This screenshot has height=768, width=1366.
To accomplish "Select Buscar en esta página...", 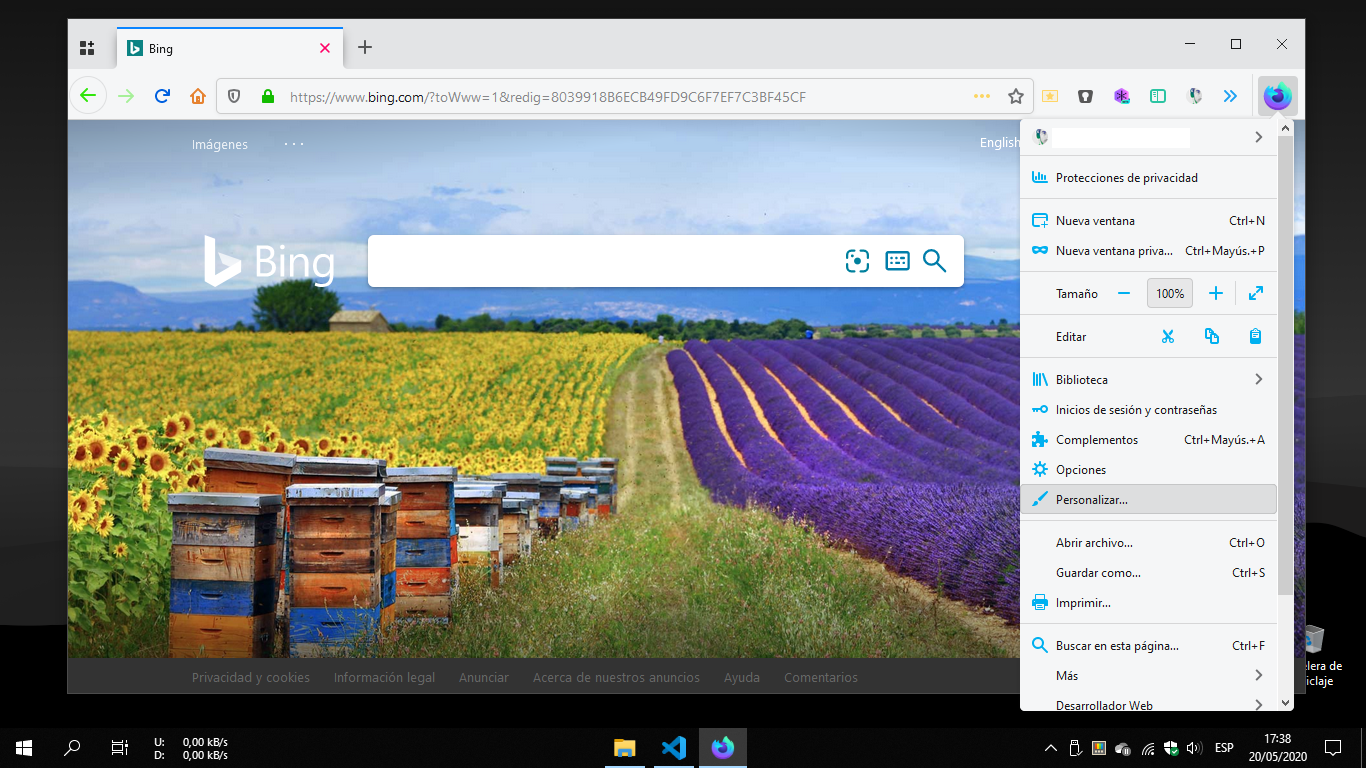I will [1148, 646].
